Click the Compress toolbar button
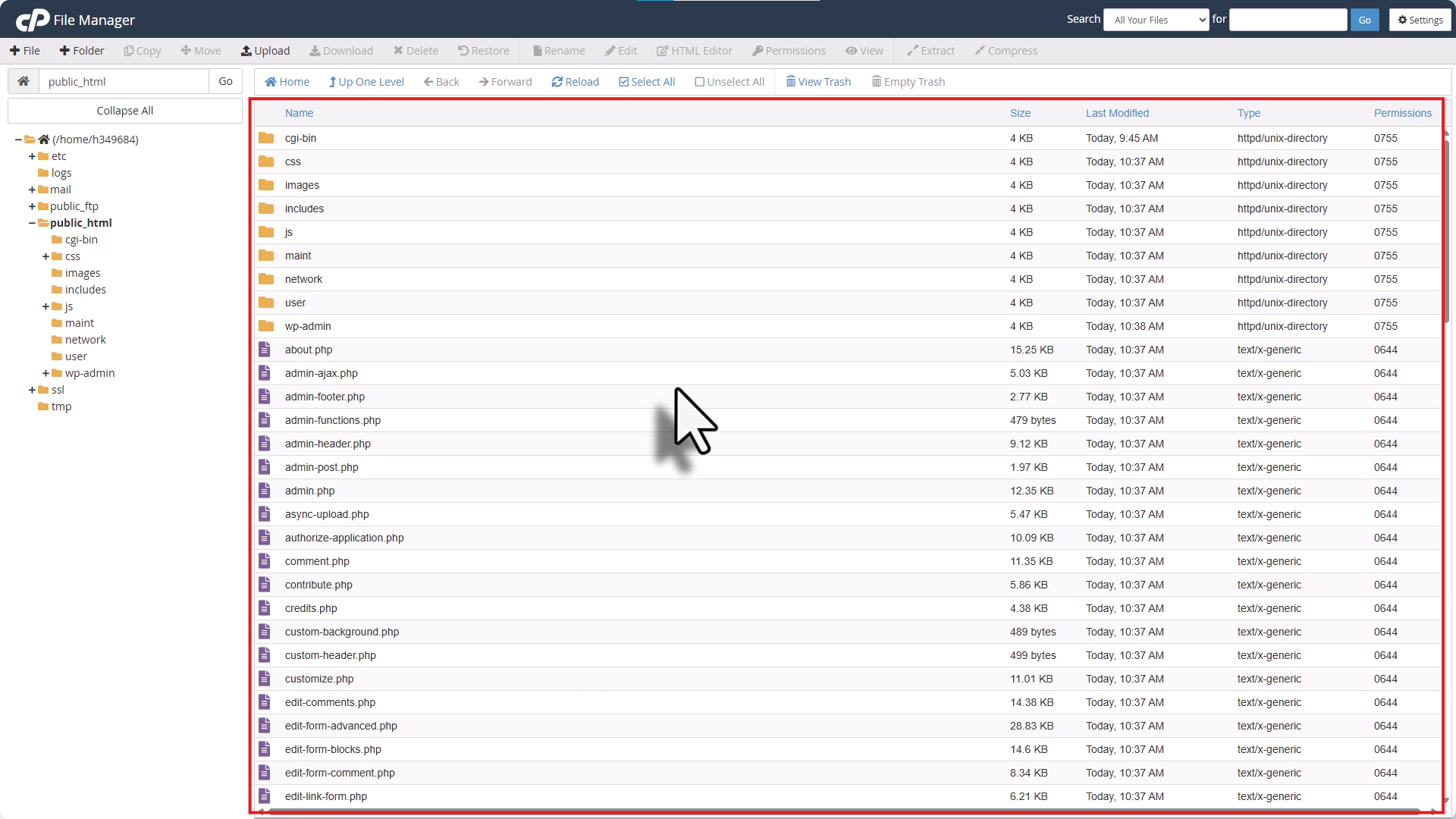The image size is (1456, 819). point(1006,51)
